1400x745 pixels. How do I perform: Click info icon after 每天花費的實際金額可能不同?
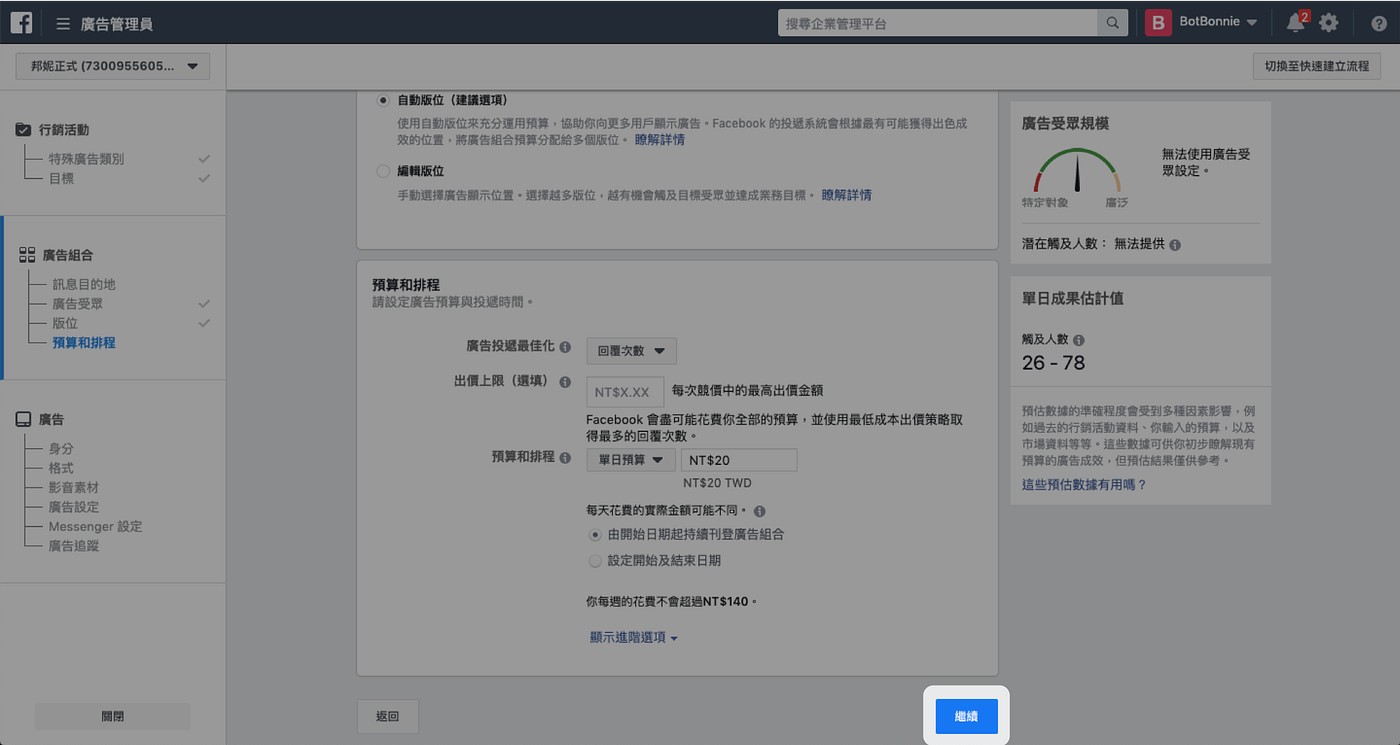760,511
